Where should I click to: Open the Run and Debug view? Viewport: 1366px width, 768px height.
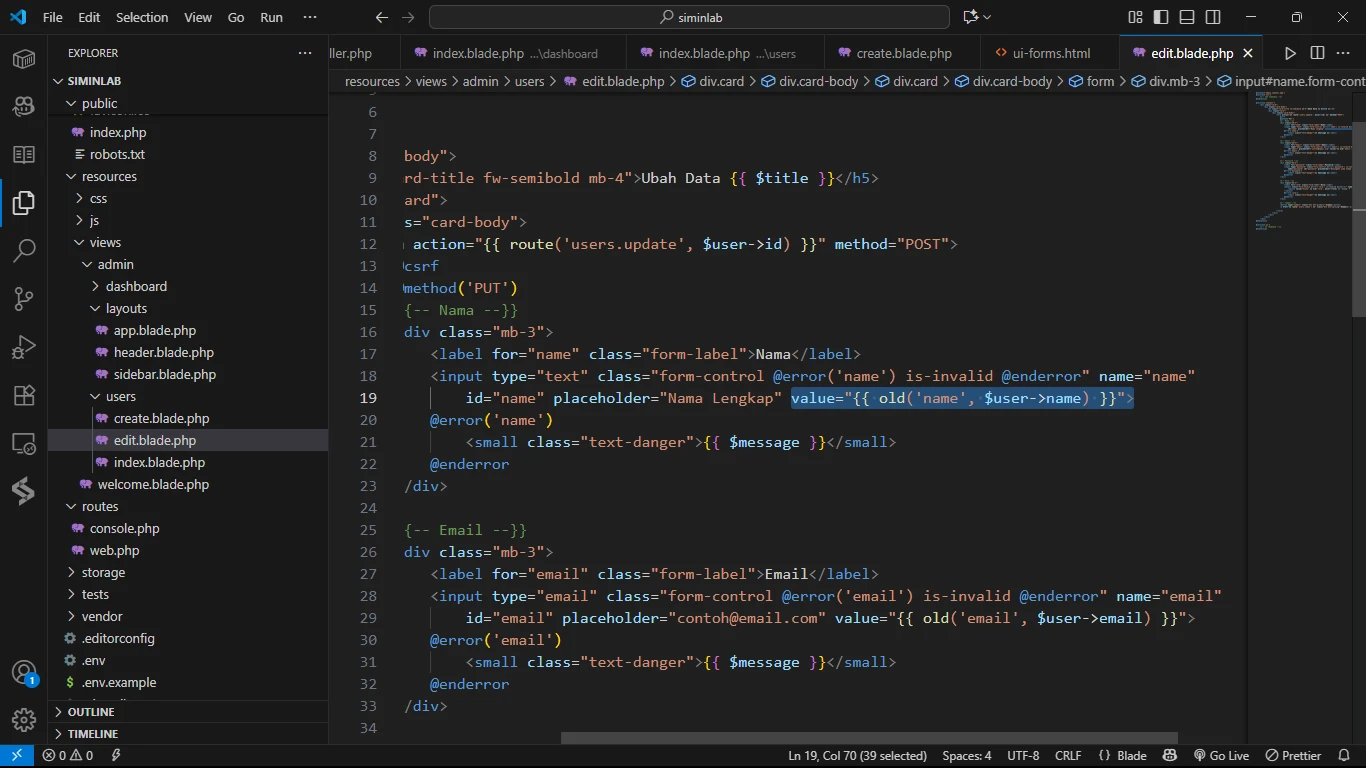[x=24, y=347]
